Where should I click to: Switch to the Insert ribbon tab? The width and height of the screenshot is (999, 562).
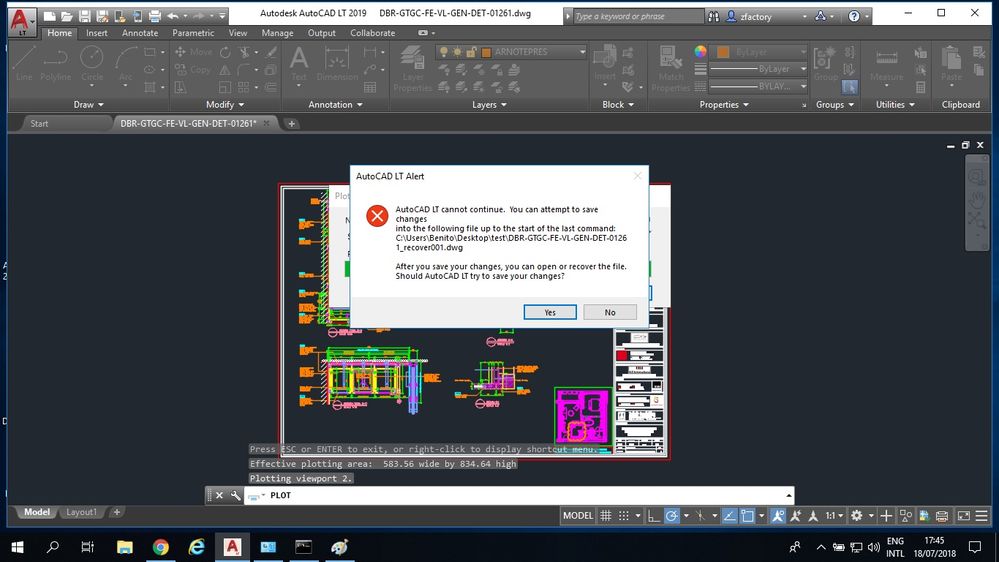tap(97, 32)
